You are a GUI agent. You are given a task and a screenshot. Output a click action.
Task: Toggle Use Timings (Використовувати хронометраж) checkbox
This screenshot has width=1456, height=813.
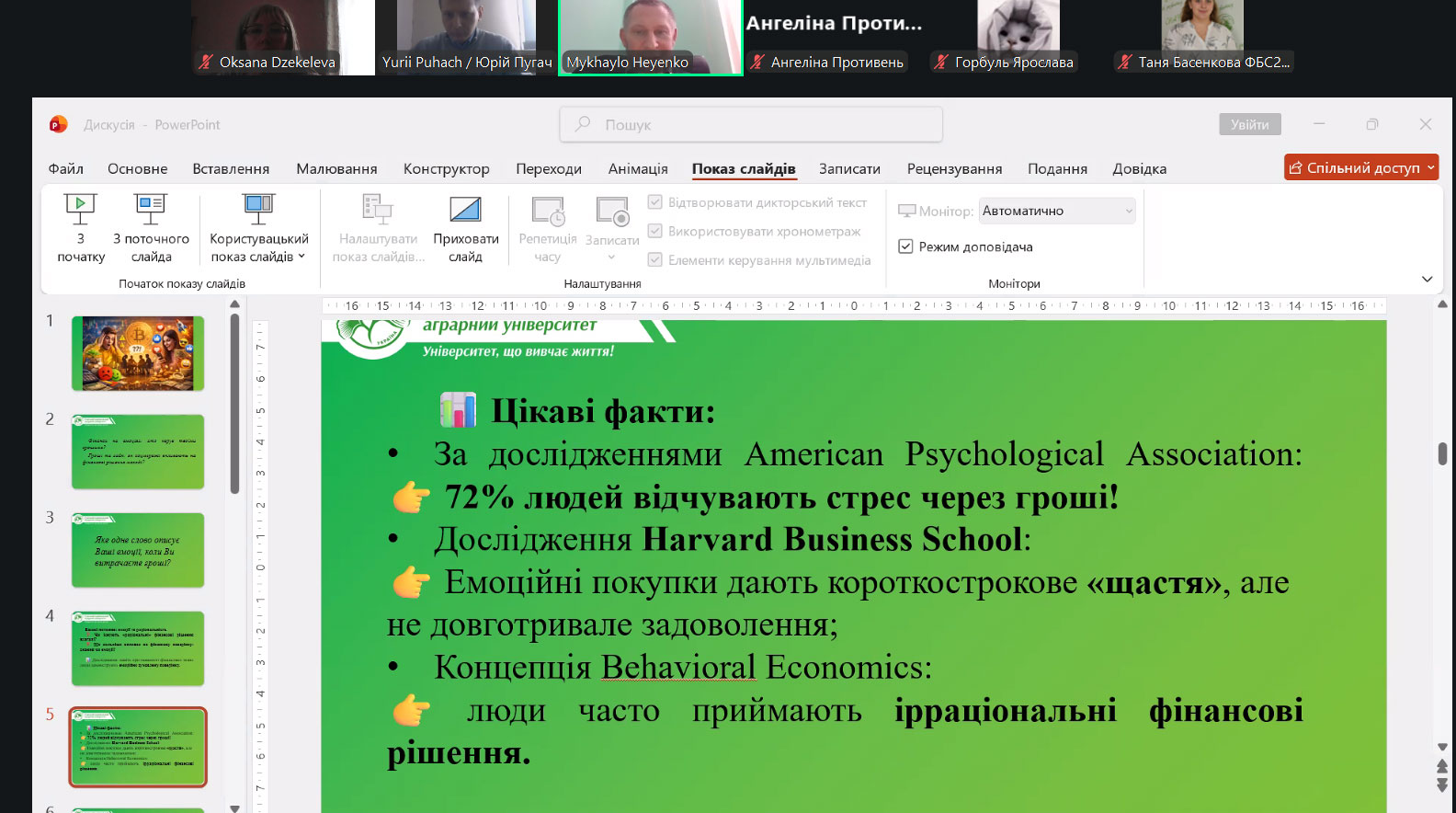pos(655,231)
